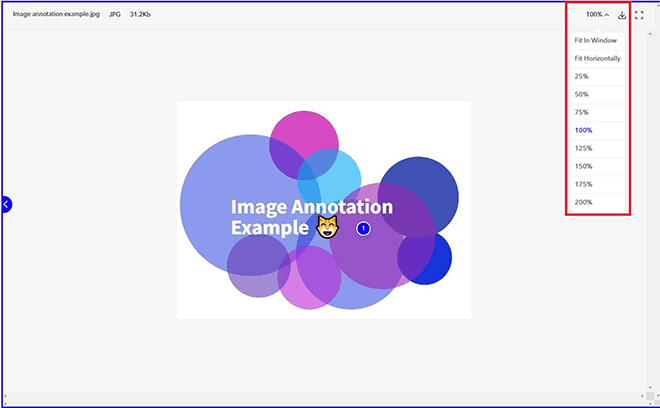
Task: Select the highlighted 100% menu entry
Action: pos(597,131)
